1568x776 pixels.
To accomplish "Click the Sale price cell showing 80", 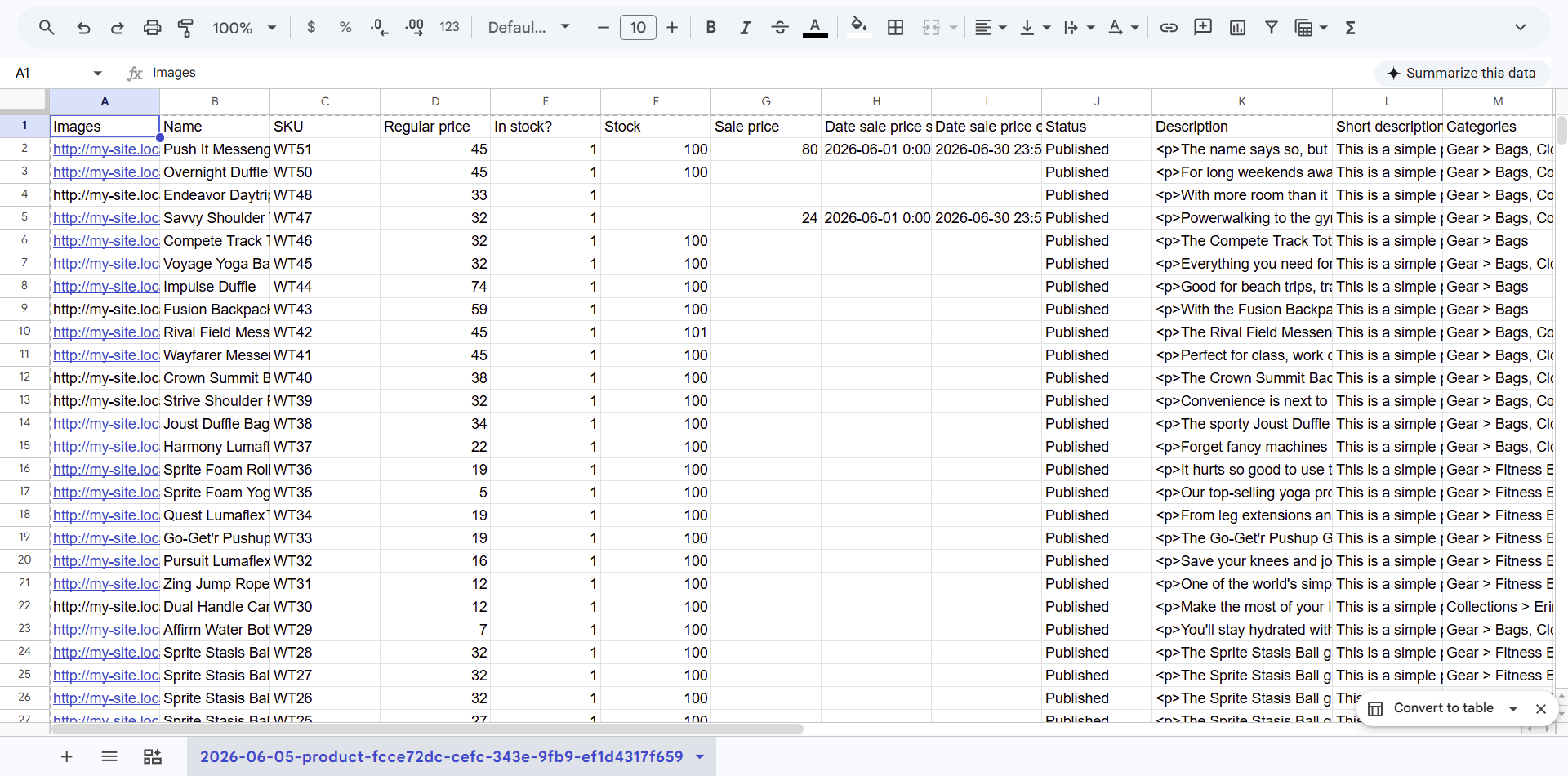I will click(x=766, y=149).
